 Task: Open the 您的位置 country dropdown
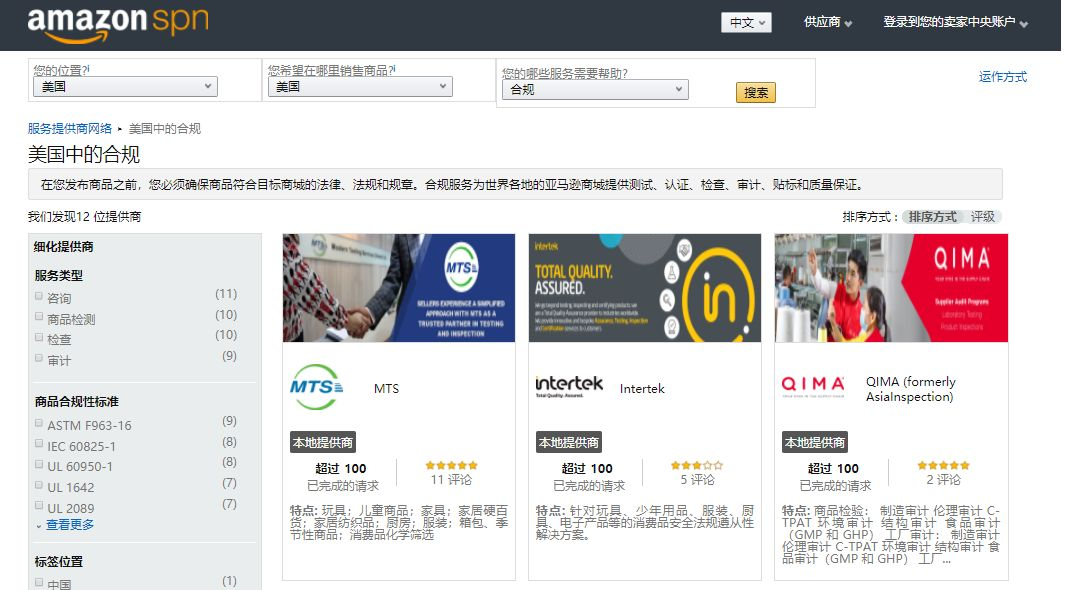[125, 86]
